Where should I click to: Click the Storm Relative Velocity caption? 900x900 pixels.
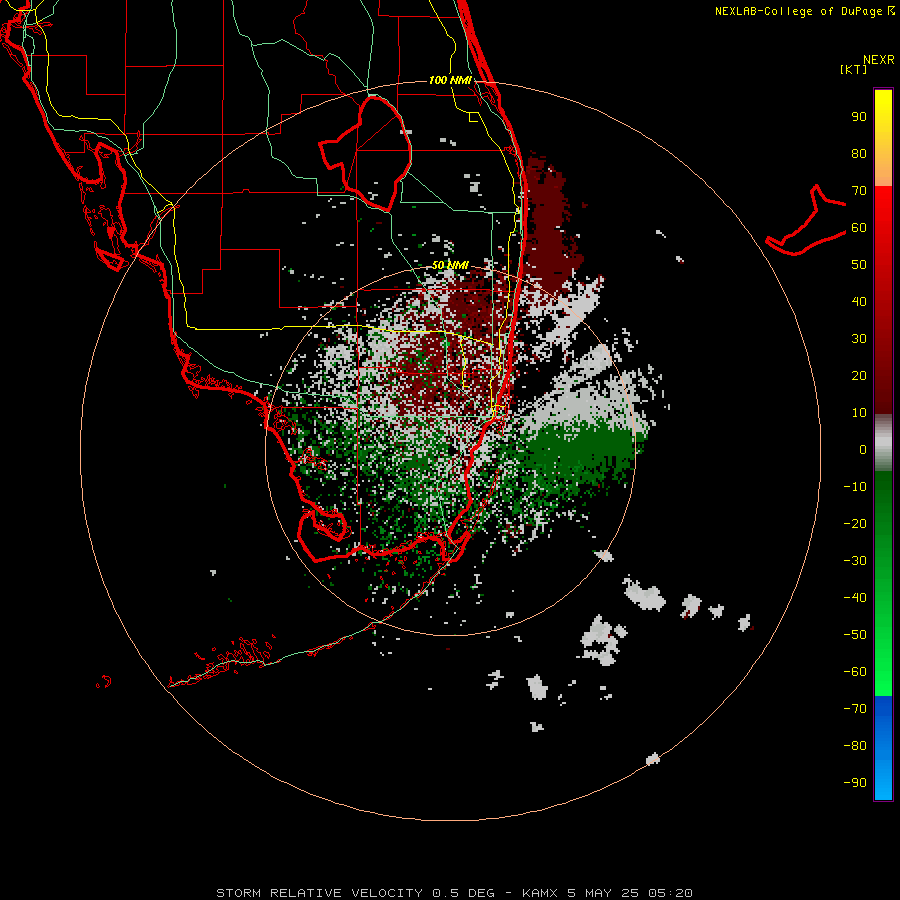pyautogui.click(x=454, y=893)
